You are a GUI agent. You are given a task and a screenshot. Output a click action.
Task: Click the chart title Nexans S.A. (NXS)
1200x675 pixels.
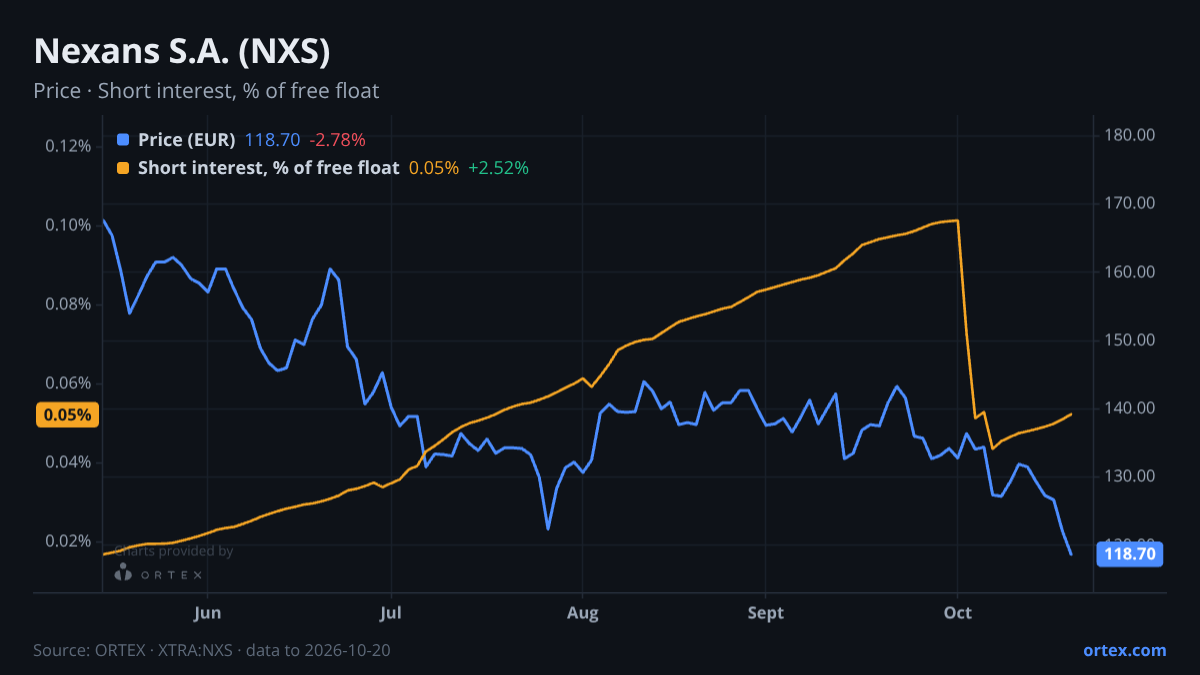click(182, 51)
